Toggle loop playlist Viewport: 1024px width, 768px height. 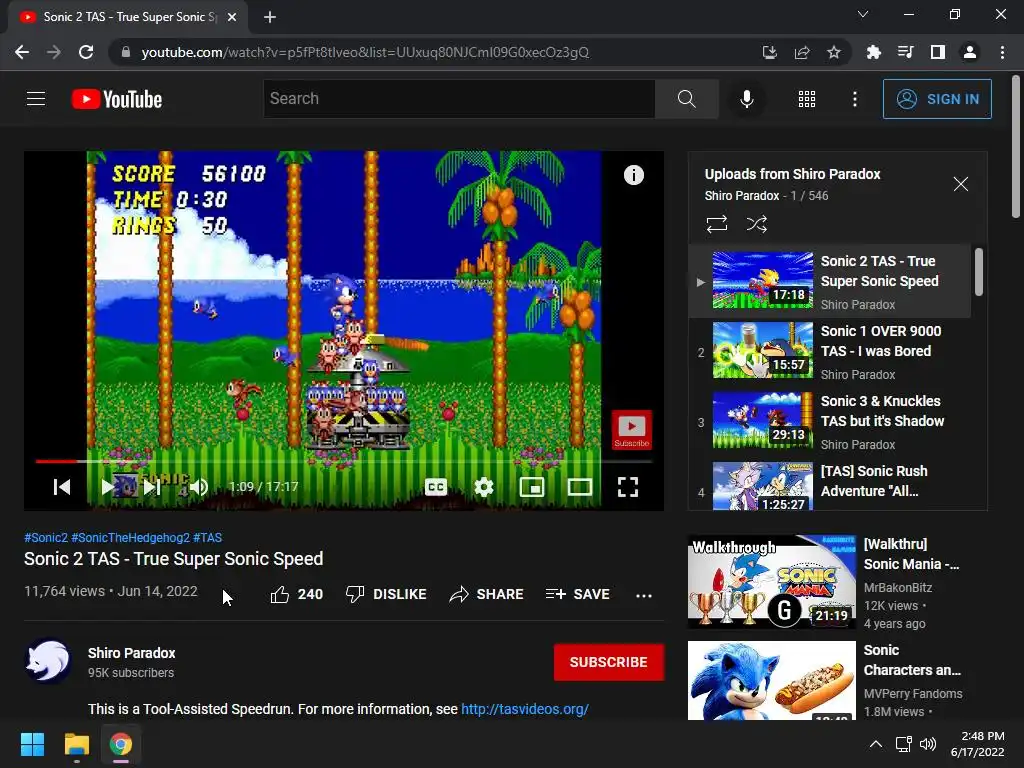pos(716,224)
